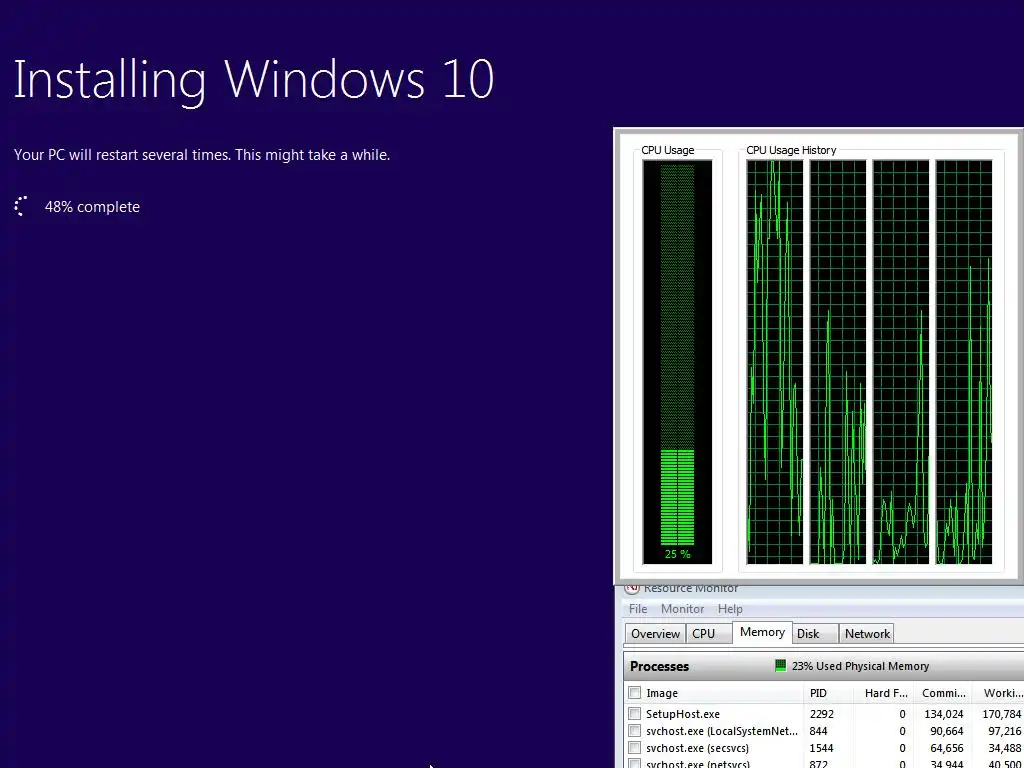The width and height of the screenshot is (1024, 768).
Task: Click the first CPU Usage History graph
Action: pos(775,362)
